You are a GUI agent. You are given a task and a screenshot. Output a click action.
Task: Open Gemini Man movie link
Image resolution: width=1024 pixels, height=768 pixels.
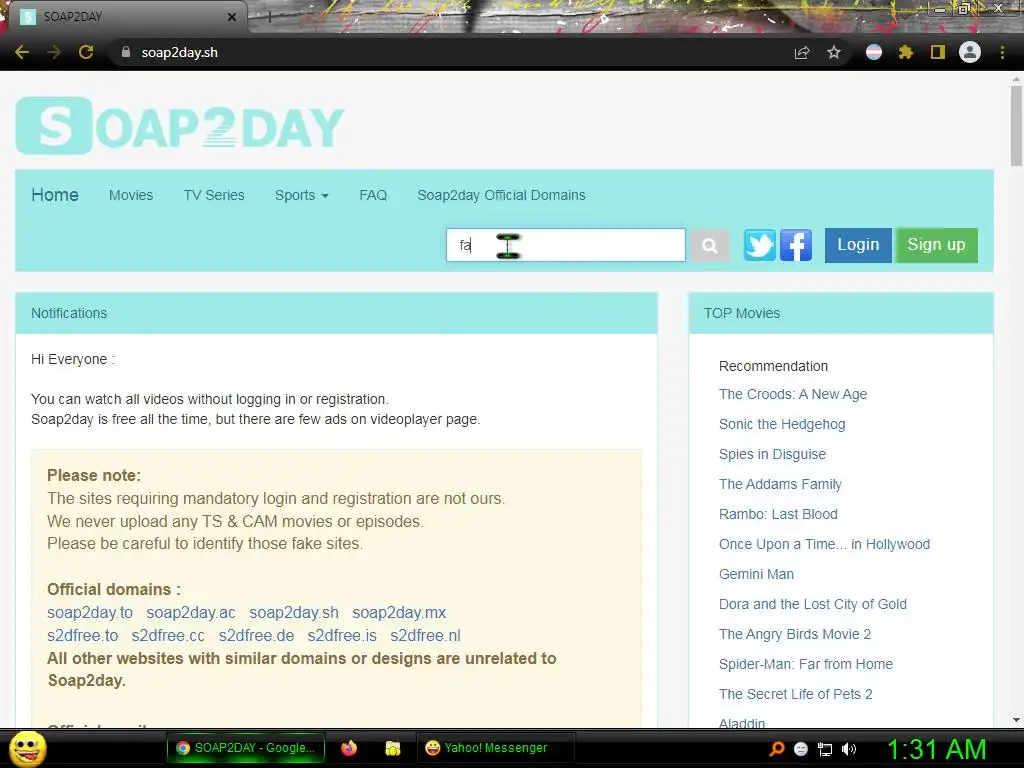[x=756, y=575]
